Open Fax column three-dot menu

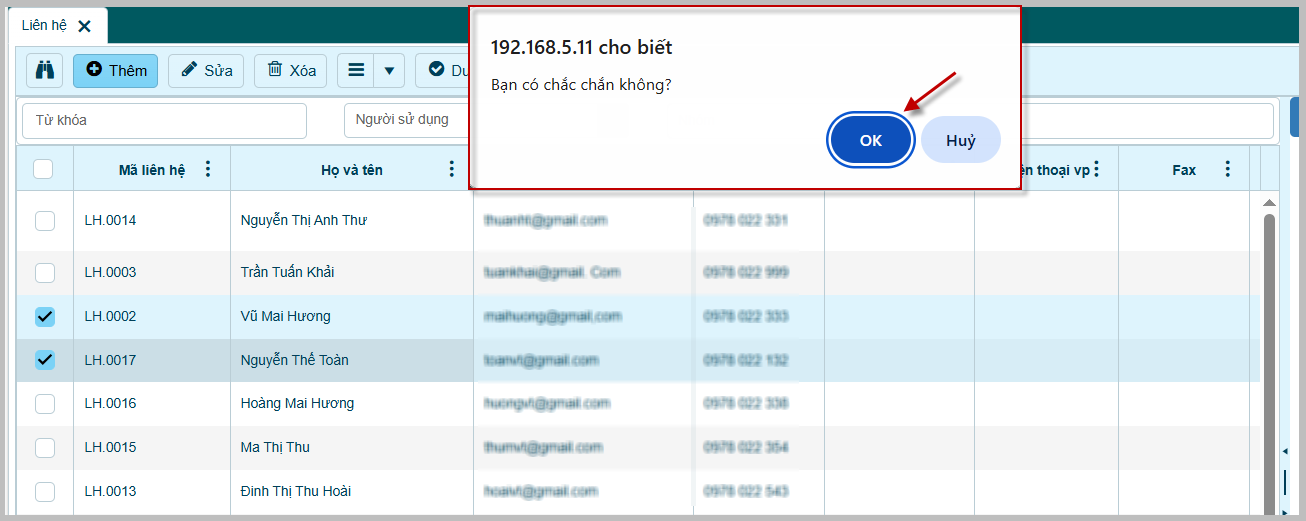(1228, 169)
